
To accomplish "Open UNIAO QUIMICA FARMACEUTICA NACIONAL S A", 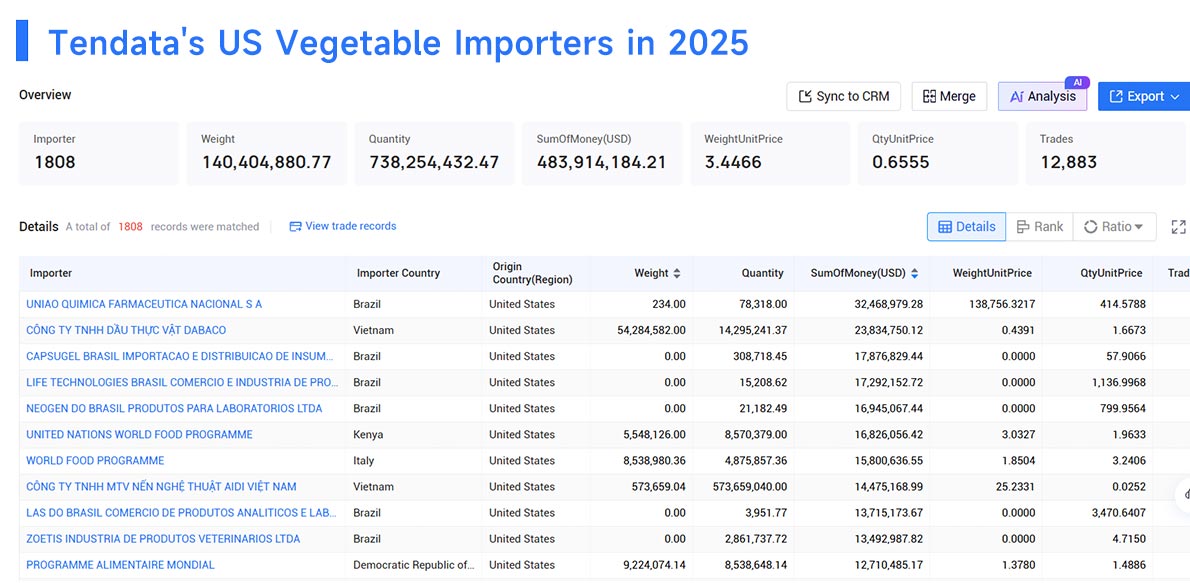I will 144,304.
